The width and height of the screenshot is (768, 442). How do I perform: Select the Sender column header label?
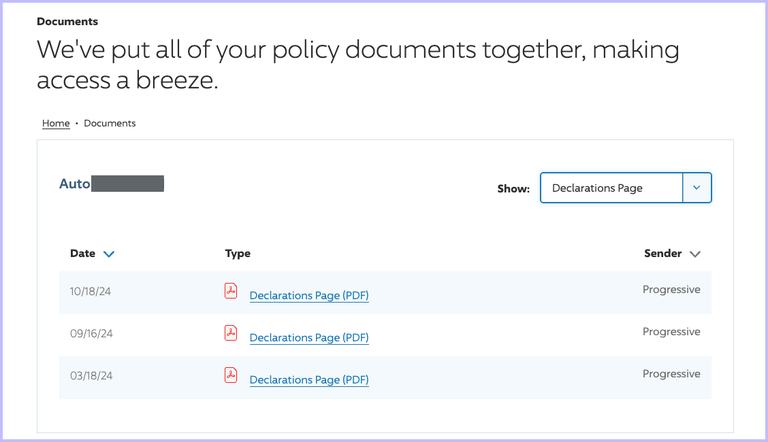(663, 253)
